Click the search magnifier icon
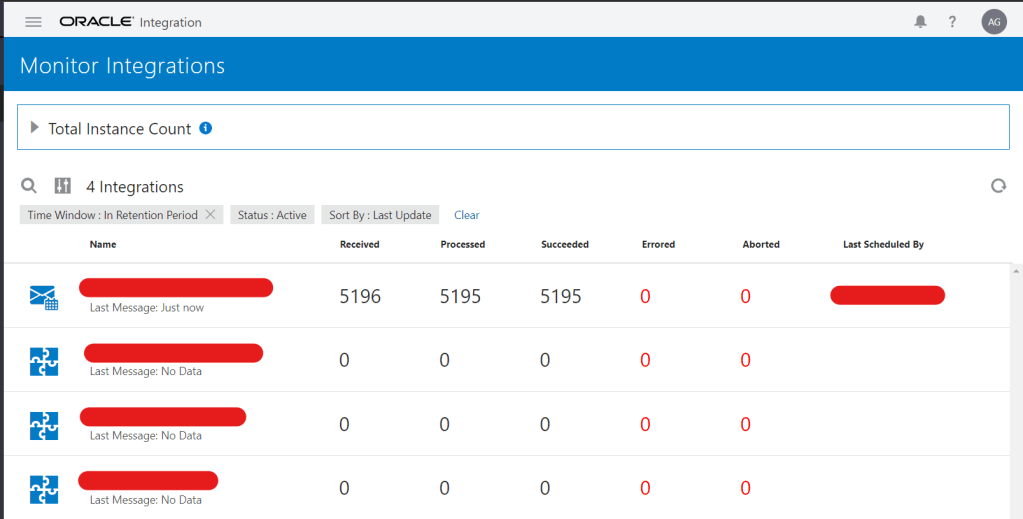Screen dimensions: 1023x519 point(29,186)
